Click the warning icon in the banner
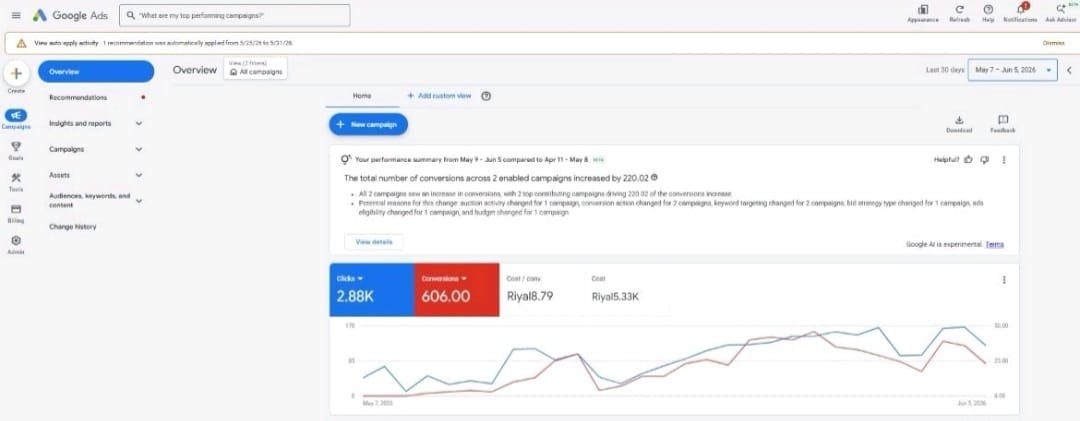This screenshot has height=421, width=1080. coord(21,43)
